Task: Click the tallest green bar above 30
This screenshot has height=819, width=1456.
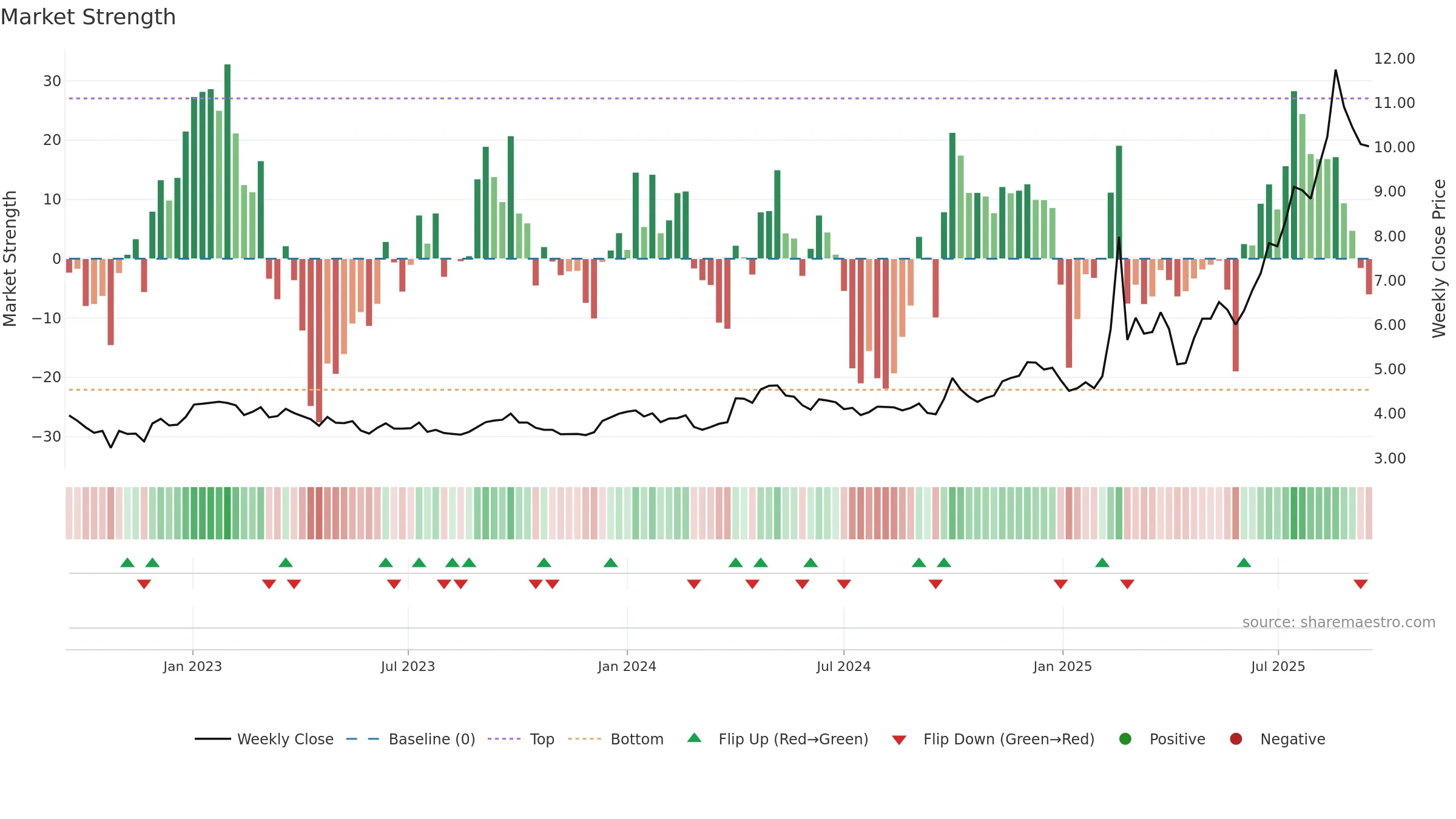Action: (x=227, y=161)
